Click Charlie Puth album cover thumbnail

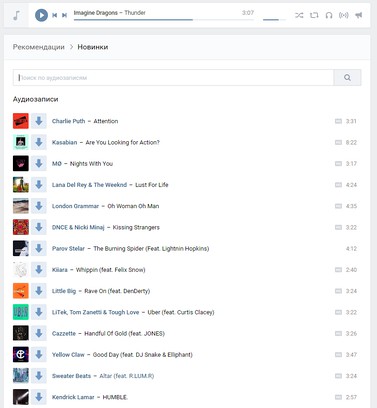pyautogui.click(x=21, y=121)
